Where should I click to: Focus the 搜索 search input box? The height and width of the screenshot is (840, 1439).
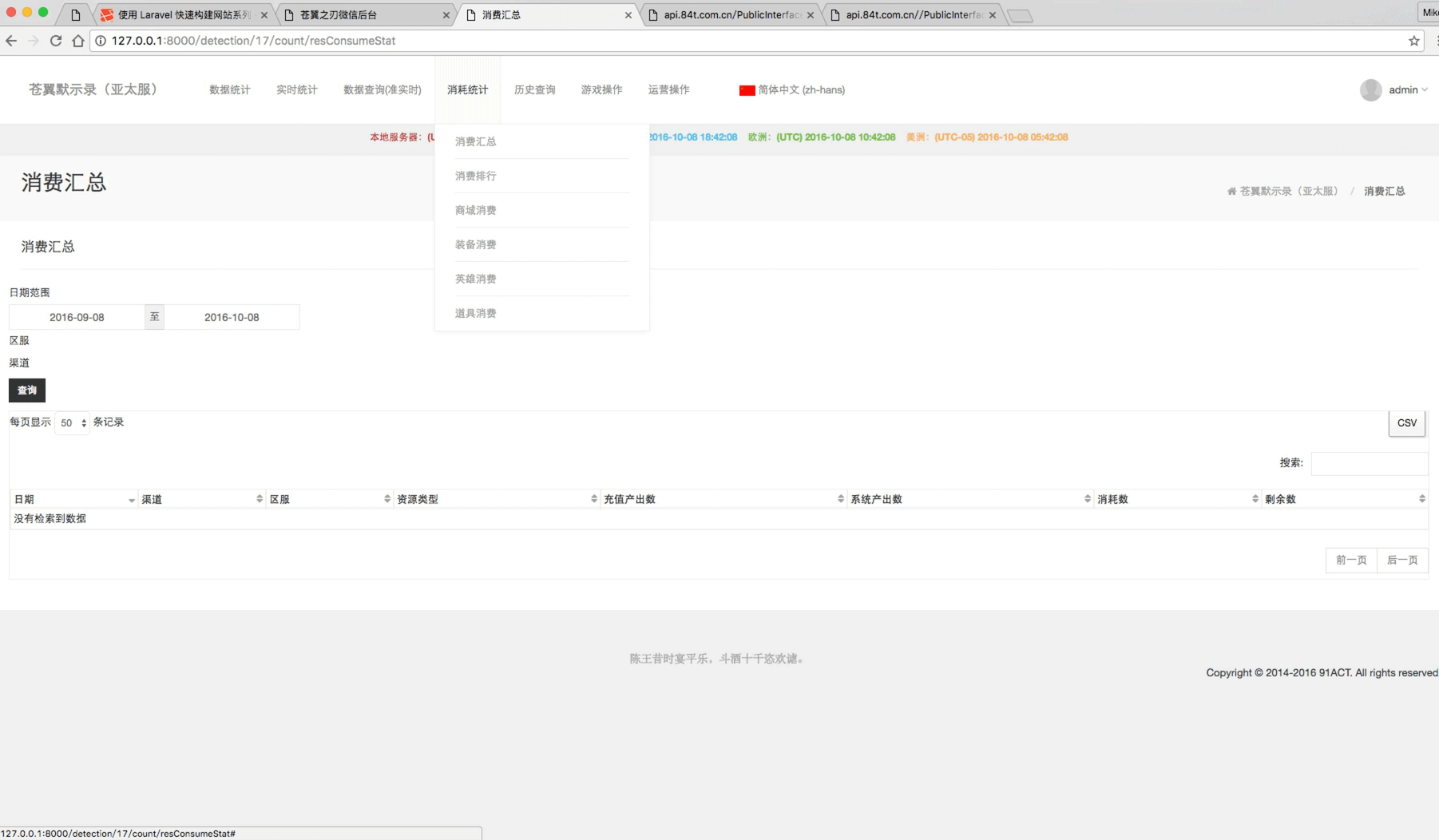point(1369,463)
